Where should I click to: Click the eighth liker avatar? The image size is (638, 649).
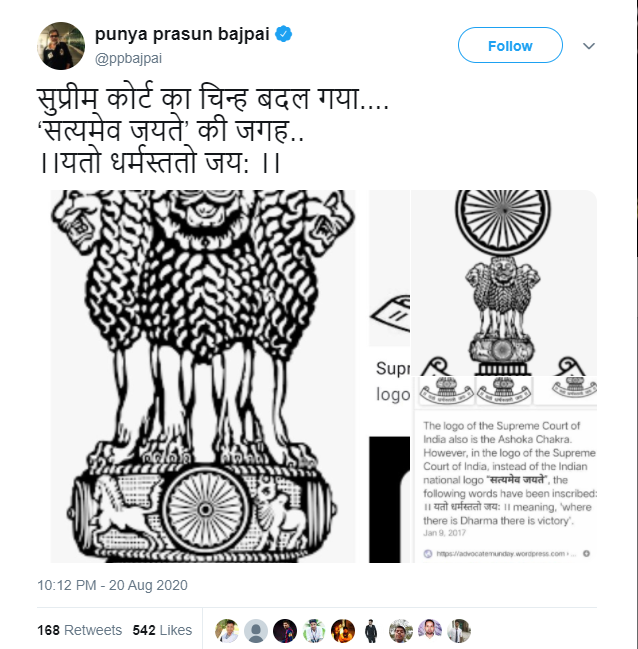pos(430,631)
